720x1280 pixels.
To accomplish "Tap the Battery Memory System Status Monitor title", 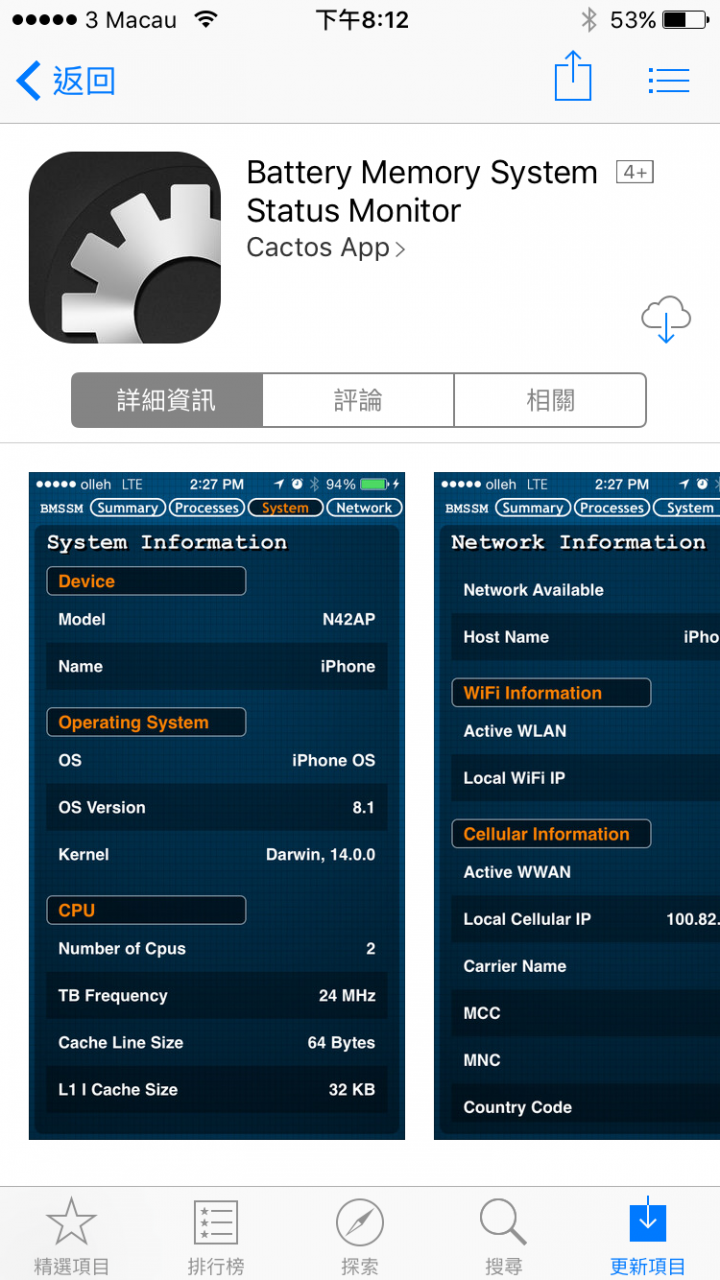I will [x=422, y=191].
